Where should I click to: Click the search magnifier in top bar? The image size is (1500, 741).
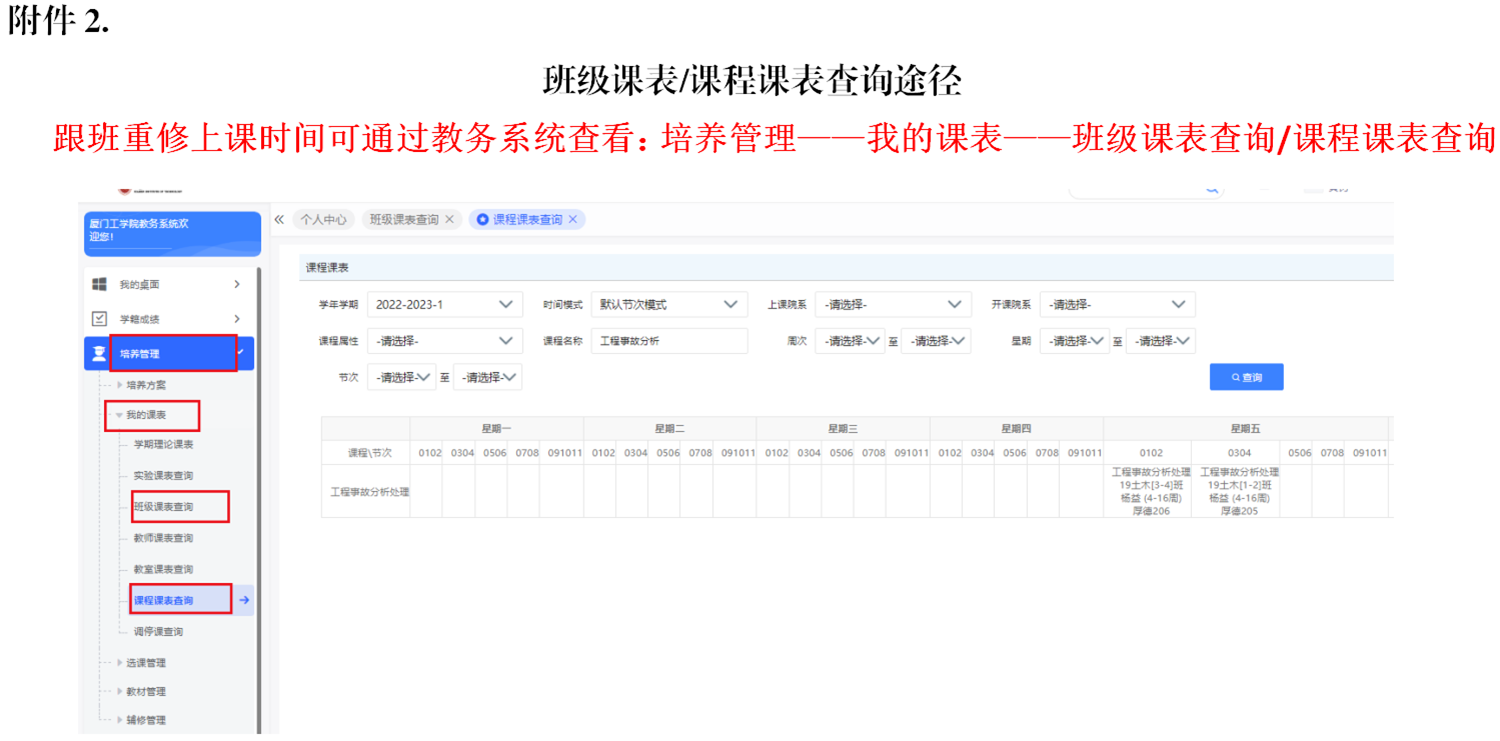1212,189
